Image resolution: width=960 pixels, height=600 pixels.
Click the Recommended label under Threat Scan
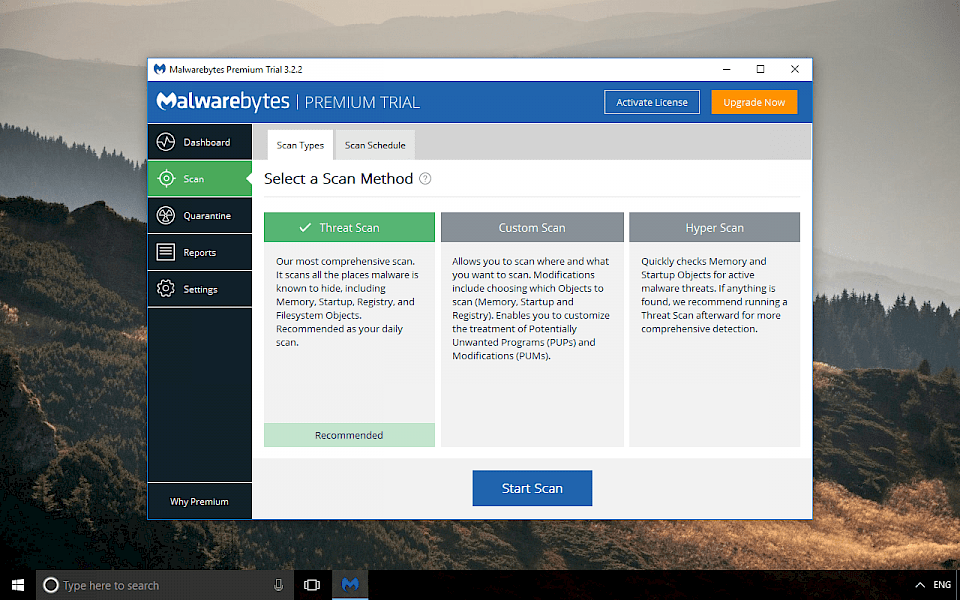click(349, 435)
